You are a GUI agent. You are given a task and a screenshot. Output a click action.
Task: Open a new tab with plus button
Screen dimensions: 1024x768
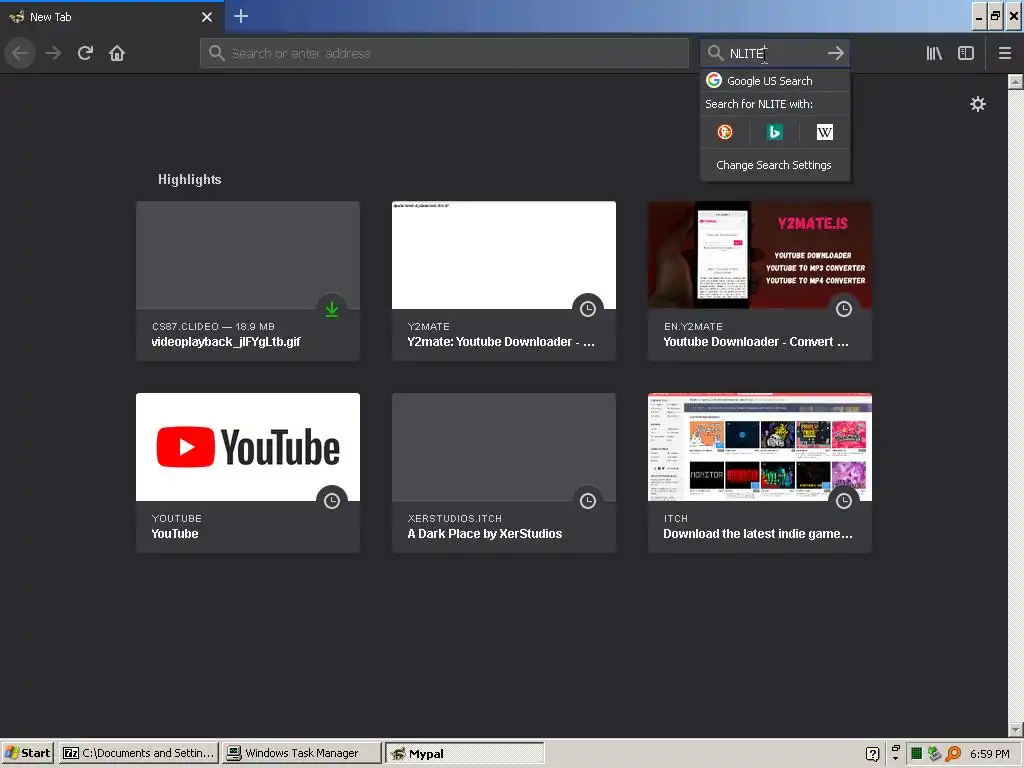[241, 16]
